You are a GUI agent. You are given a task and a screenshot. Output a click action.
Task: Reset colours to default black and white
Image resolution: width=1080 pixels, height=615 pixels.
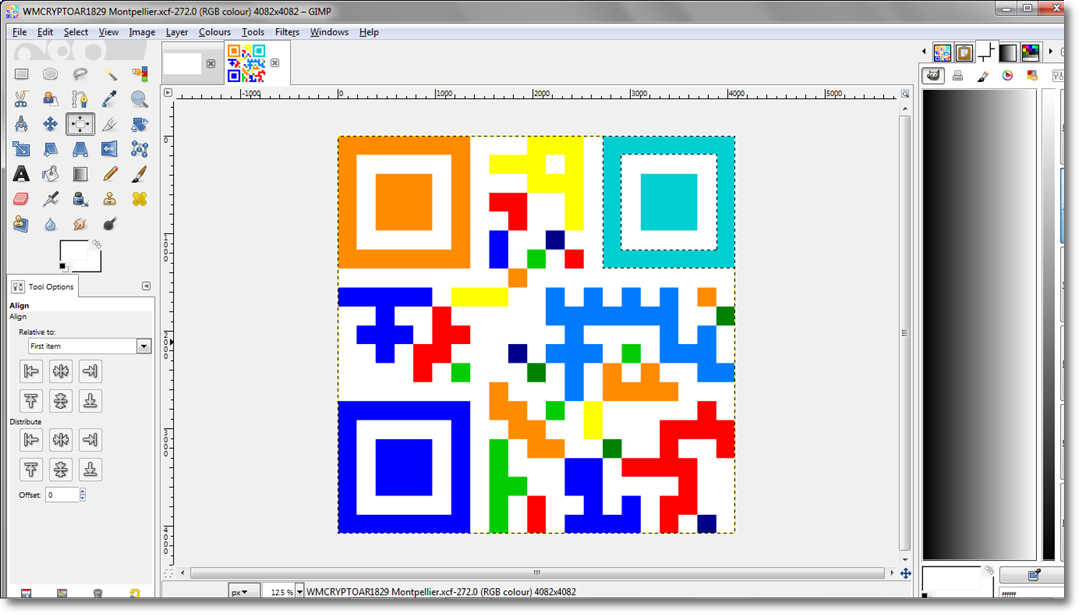(x=63, y=267)
